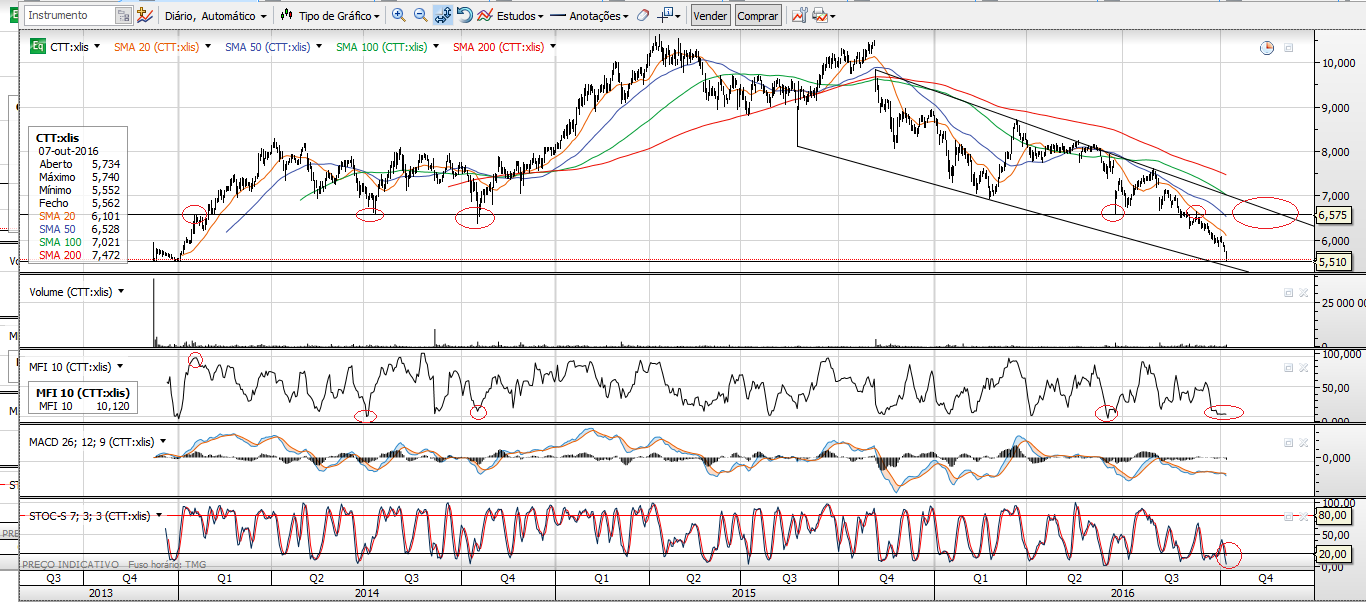The width and height of the screenshot is (1366, 602).
Task: Open the Tipo de Gráfico dropdown
Action: click(339, 16)
